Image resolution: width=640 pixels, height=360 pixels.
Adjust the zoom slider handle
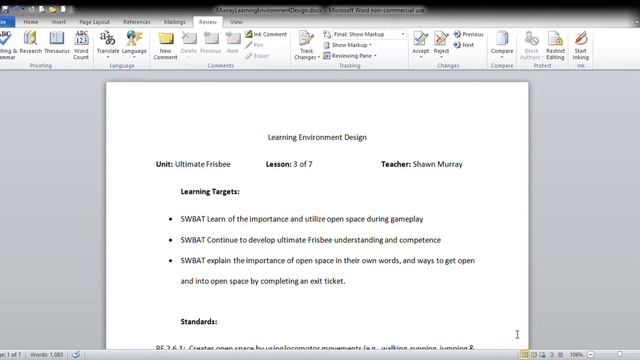click(619, 355)
